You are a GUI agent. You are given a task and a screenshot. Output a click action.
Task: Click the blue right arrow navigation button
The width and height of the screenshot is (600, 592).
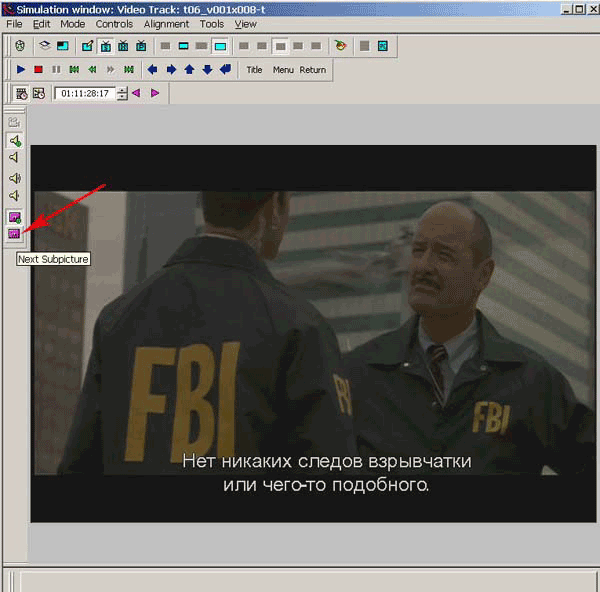coord(171,70)
